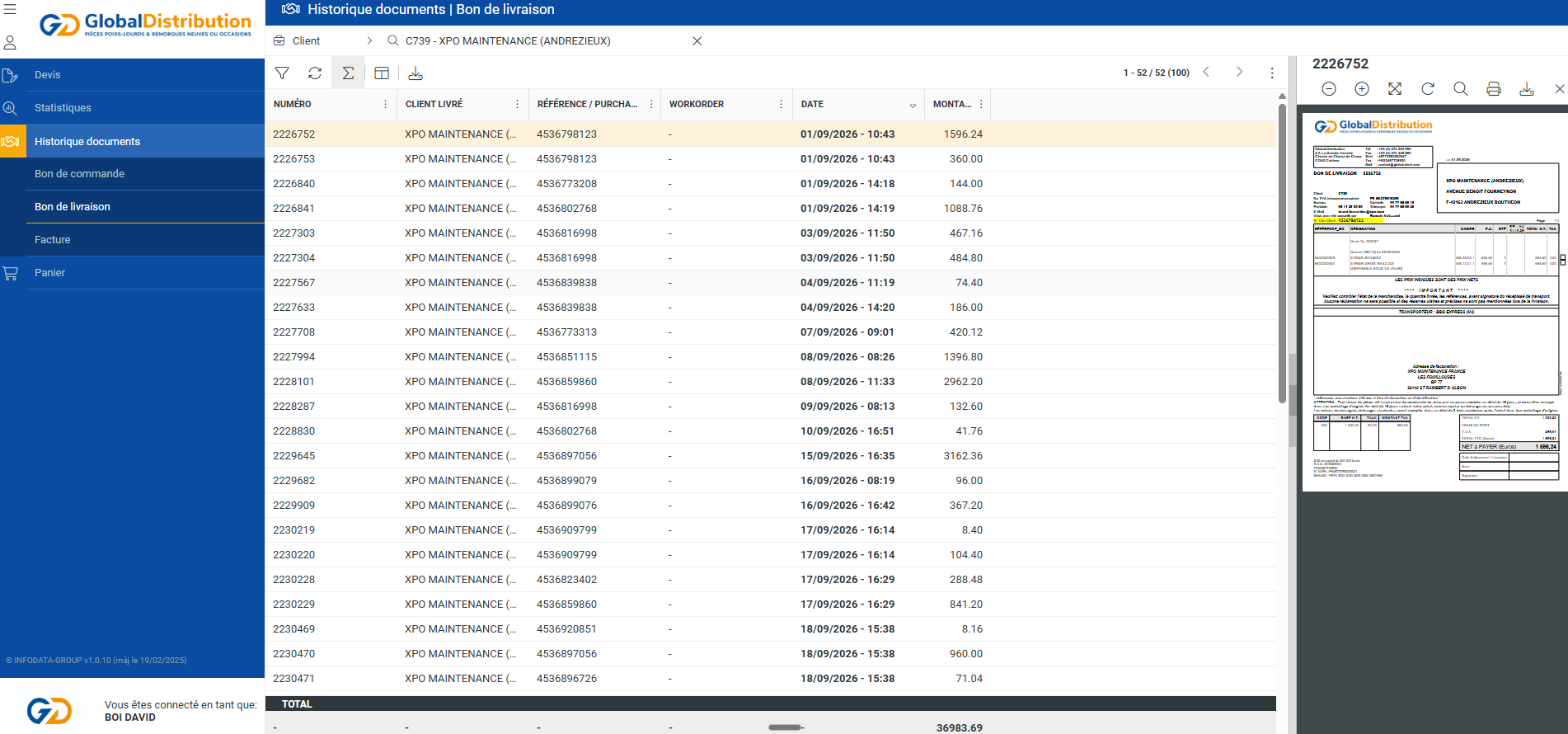This screenshot has height=734, width=1568.
Task: Open the filter funnel tool
Action: point(282,73)
